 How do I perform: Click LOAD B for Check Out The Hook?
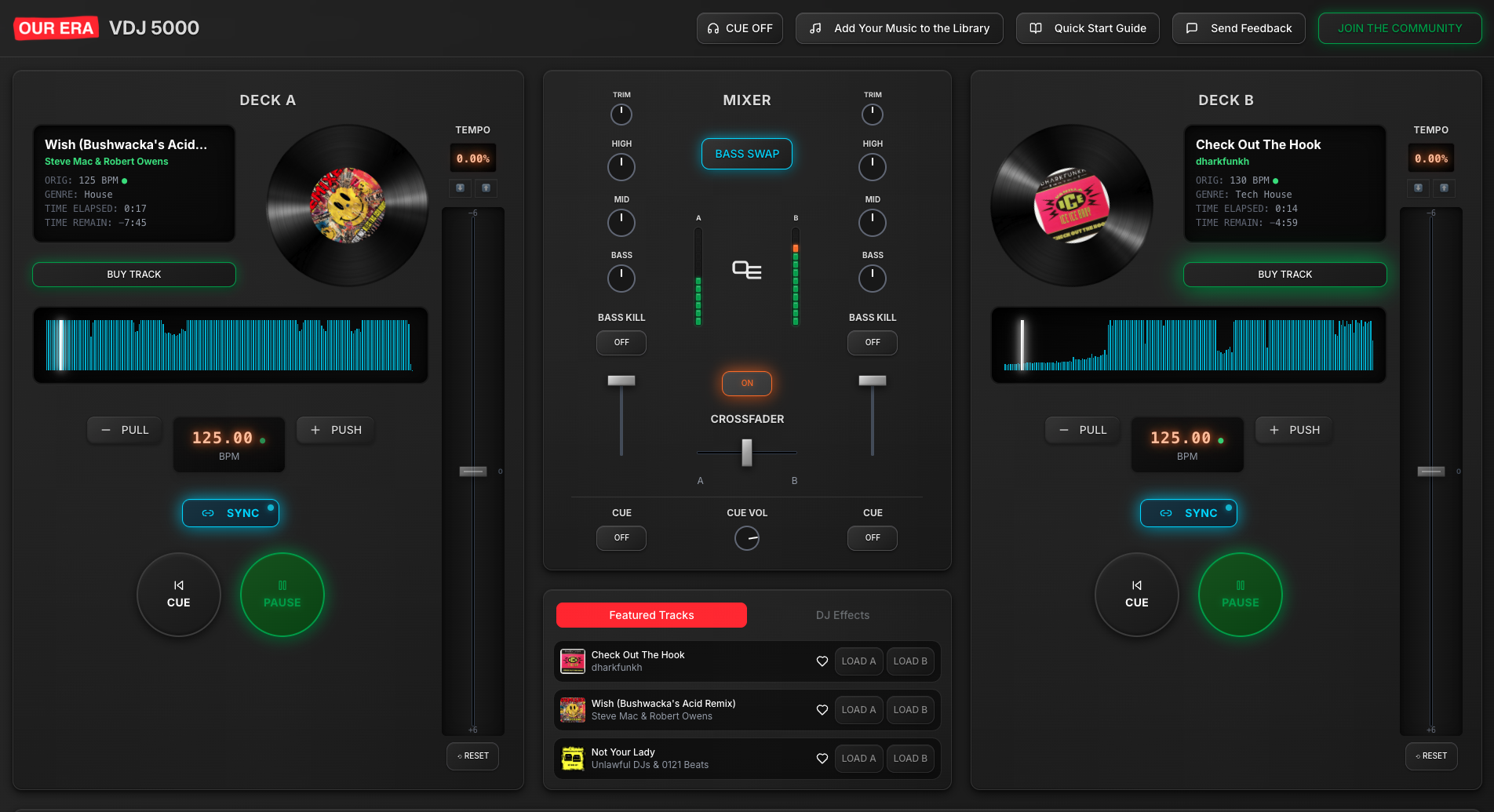click(x=909, y=661)
